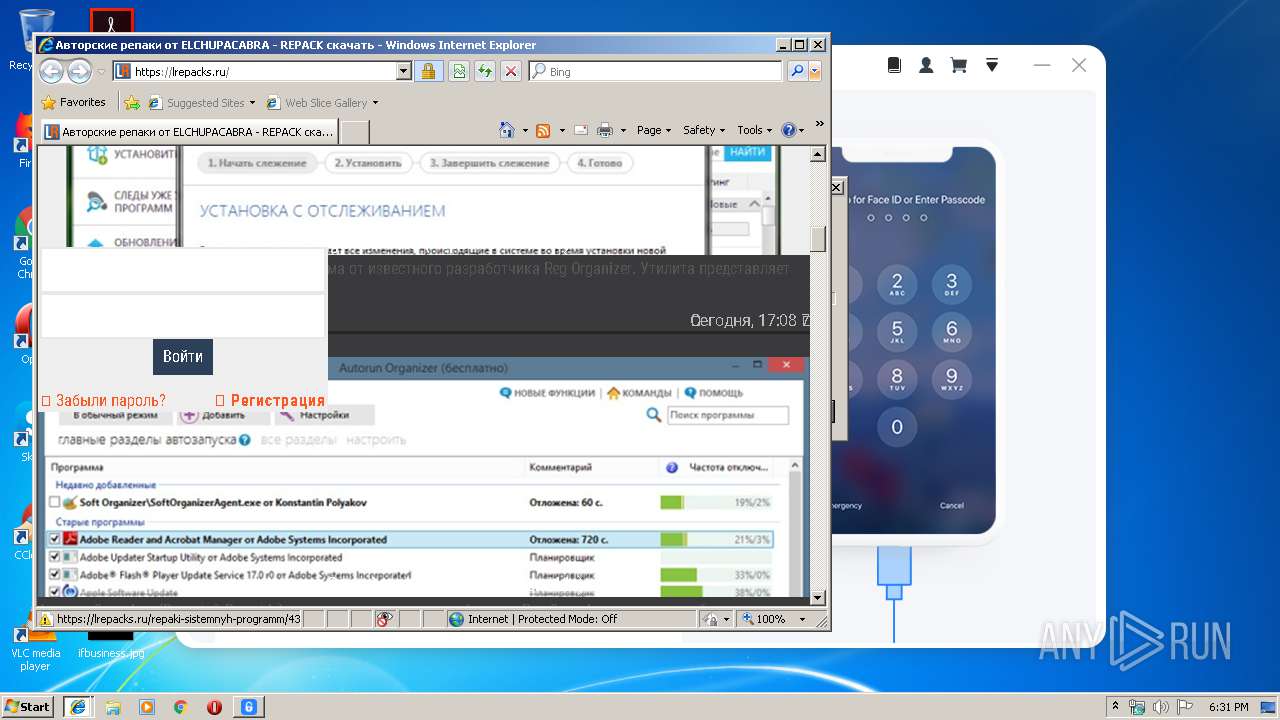Open the Favorites center
The height and width of the screenshot is (720, 1280).
coord(73,102)
